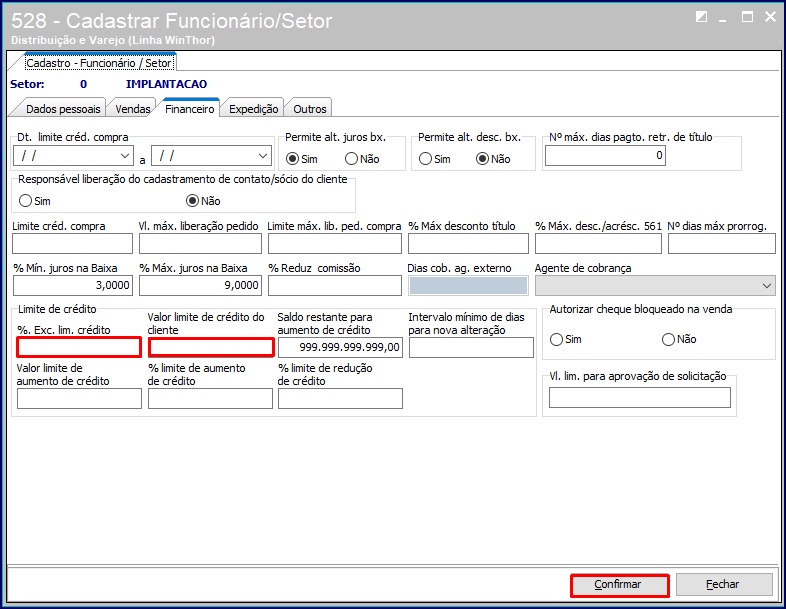This screenshot has width=786, height=609.
Task: Choose Sim for Responsável liberação do cadastramento
Action: click(x=25, y=201)
